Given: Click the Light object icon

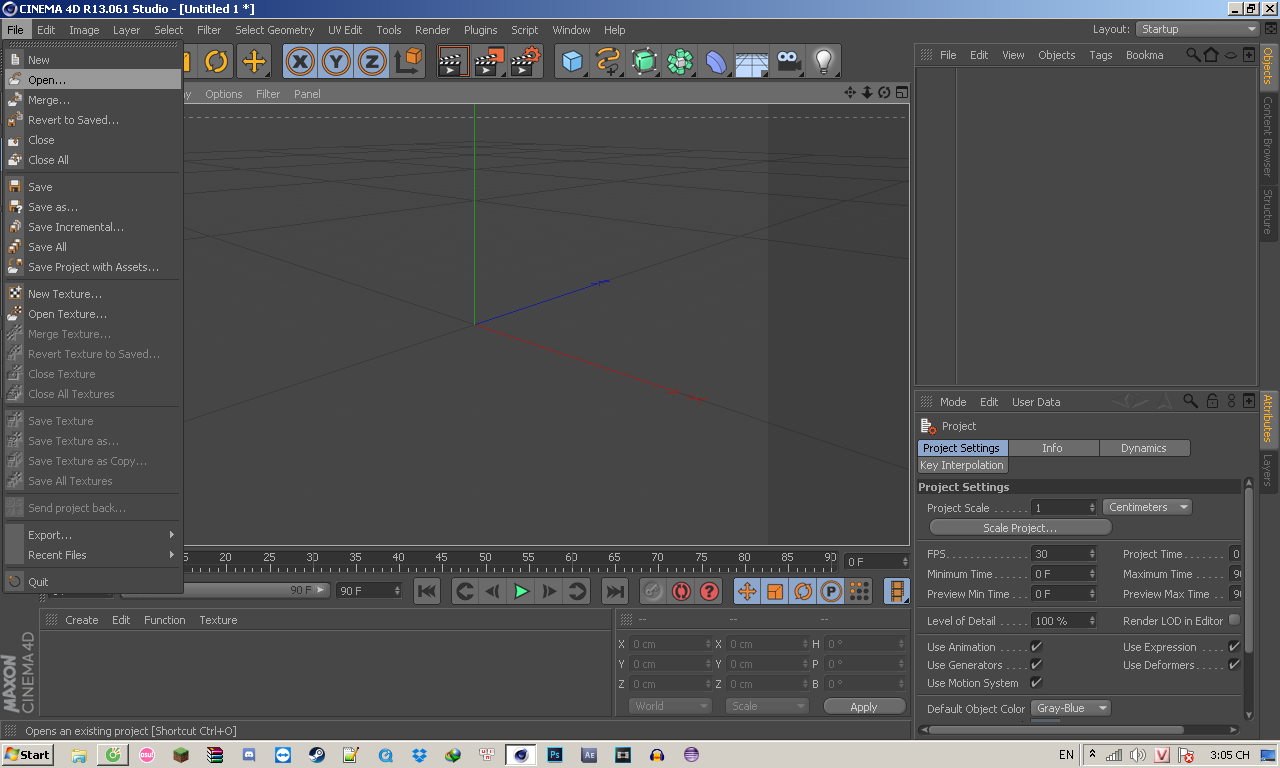Looking at the screenshot, I should pyautogui.click(x=823, y=62).
